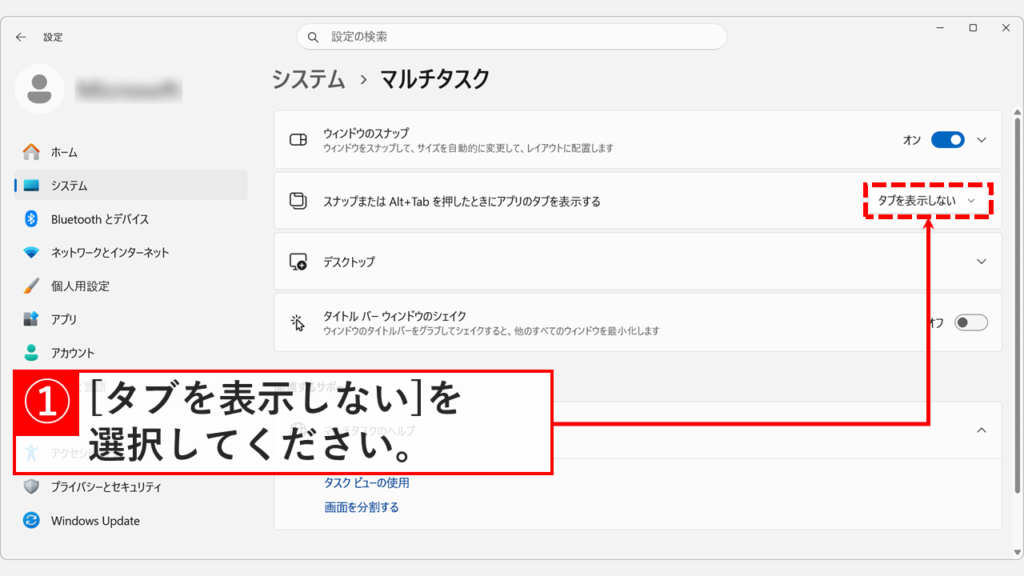
Task: Maximize the Settings window
Action: (x=972, y=28)
